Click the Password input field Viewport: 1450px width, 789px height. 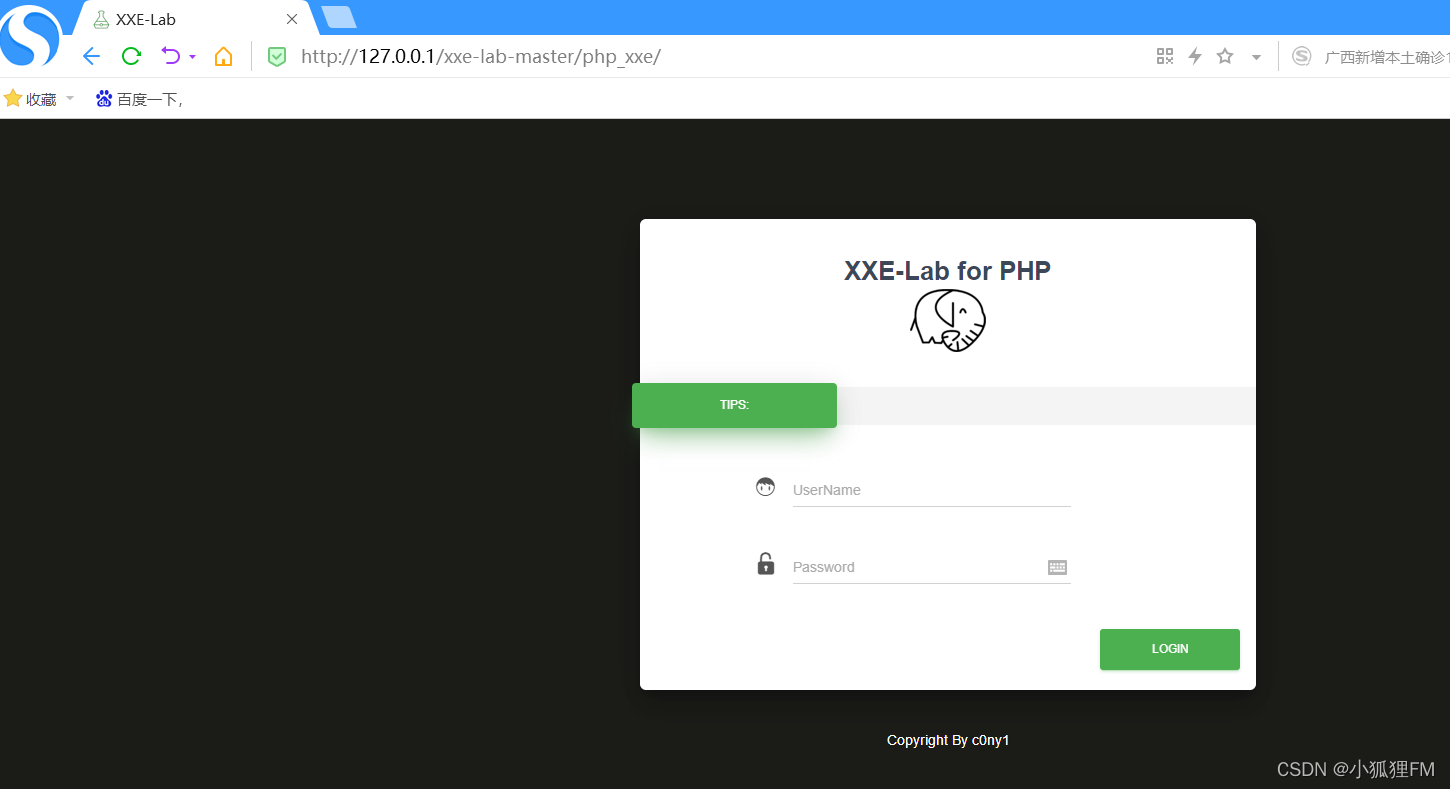tap(918, 567)
